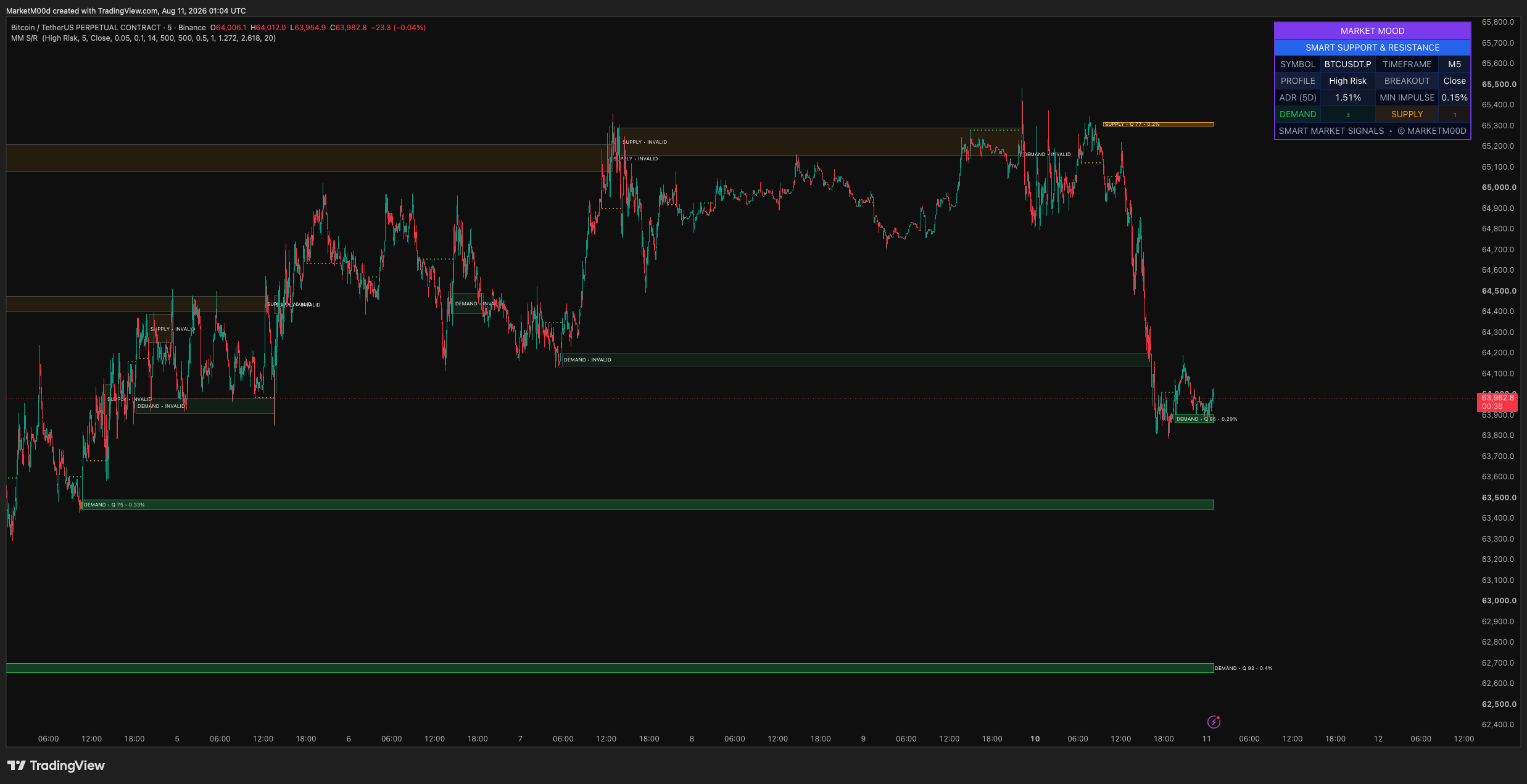Click the TIMEFRAME label cell in the table
The image size is (1527, 784).
pyautogui.click(x=1407, y=64)
